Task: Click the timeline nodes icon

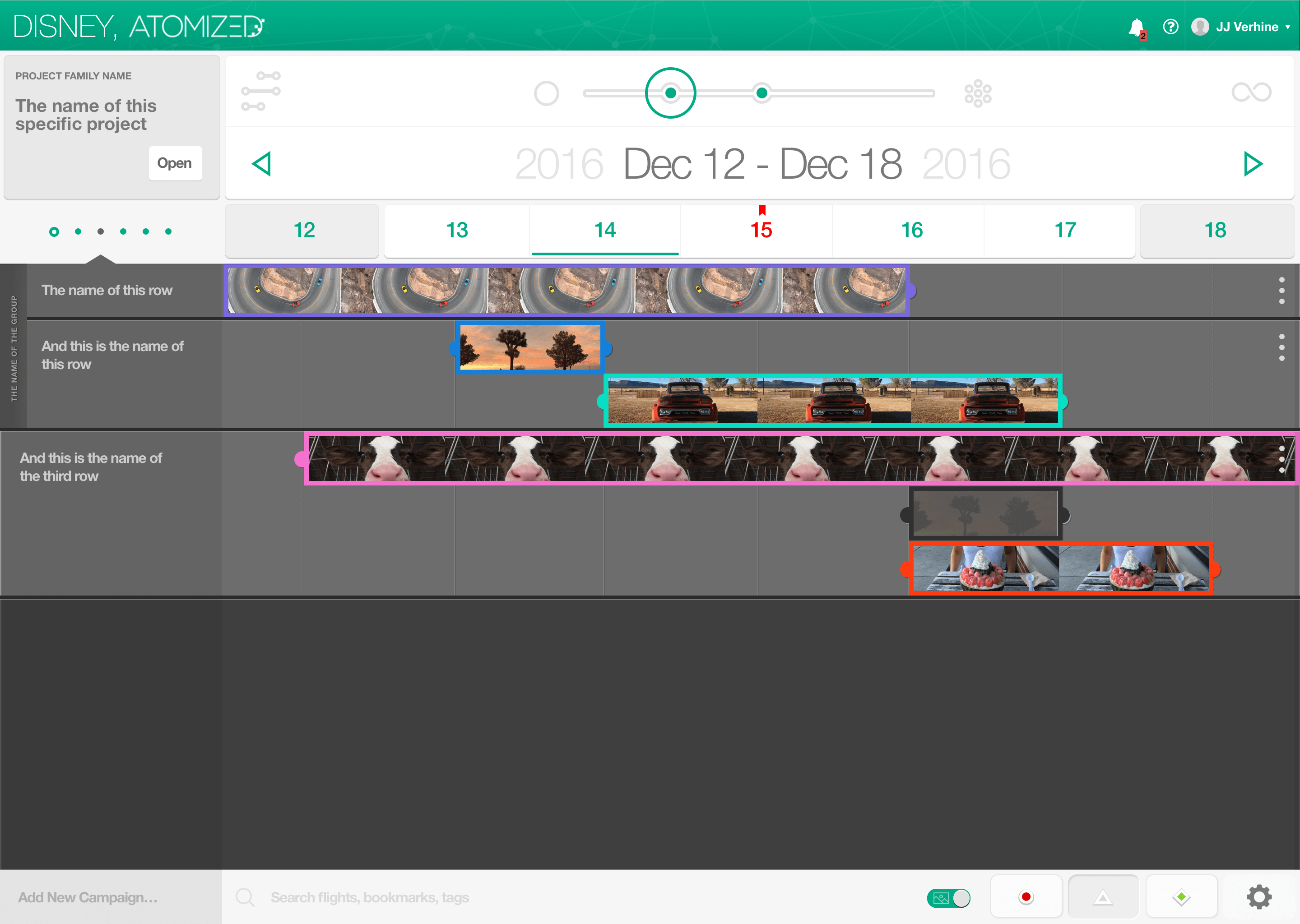Action: [261, 91]
